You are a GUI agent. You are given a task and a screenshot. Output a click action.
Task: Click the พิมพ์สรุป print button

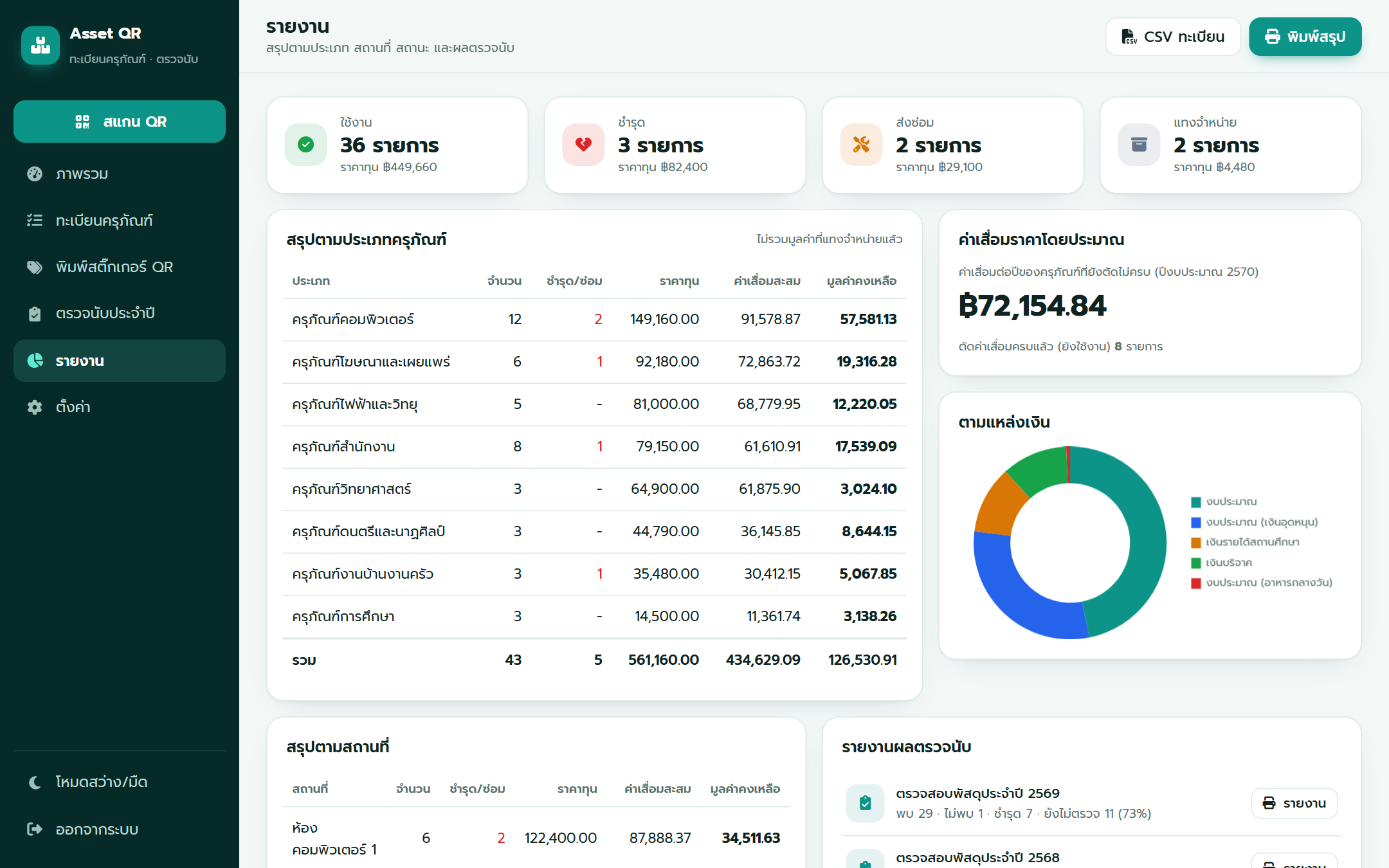pos(1305,37)
